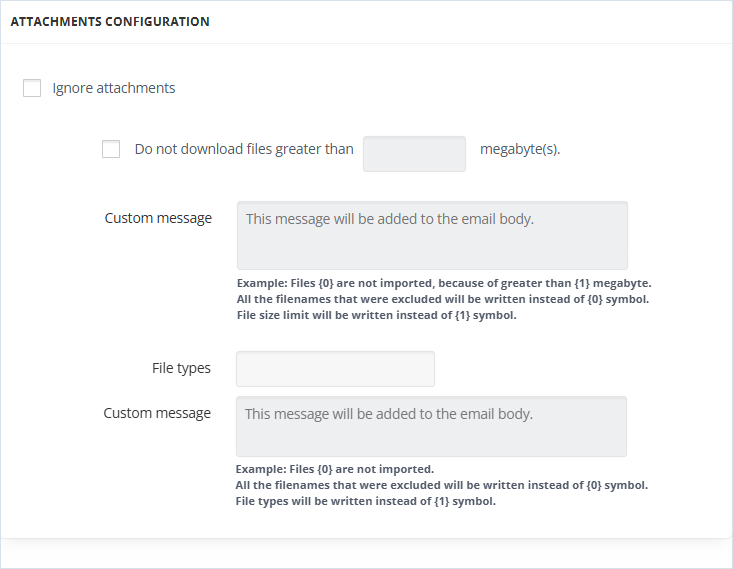Click the filenames hint under the file types message
This screenshot has height=569, width=733.
tap(442, 485)
